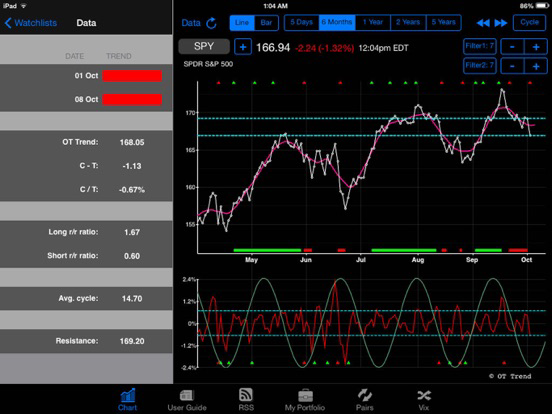Image resolution: width=552 pixels, height=414 pixels.
Task: Decrease Filter1 with the minus button
Action: [x=512, y=46]
